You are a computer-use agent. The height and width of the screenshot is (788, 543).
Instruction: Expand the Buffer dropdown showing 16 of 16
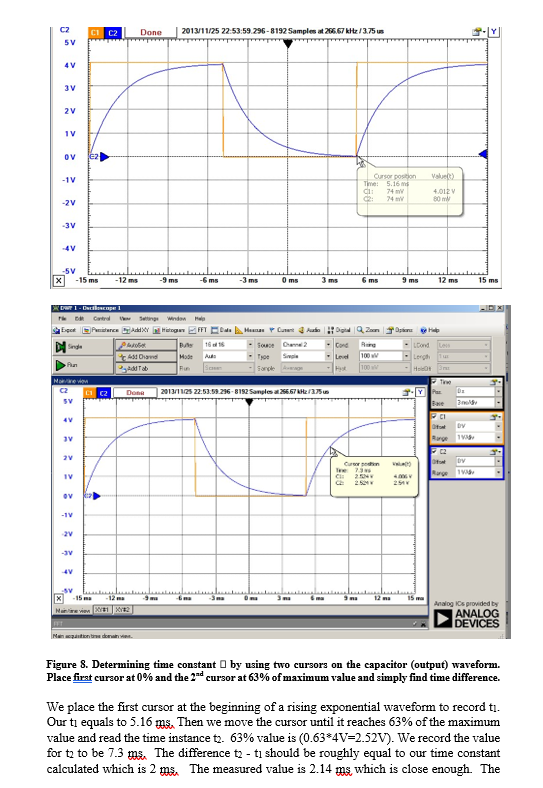click(x=250, y=345)
